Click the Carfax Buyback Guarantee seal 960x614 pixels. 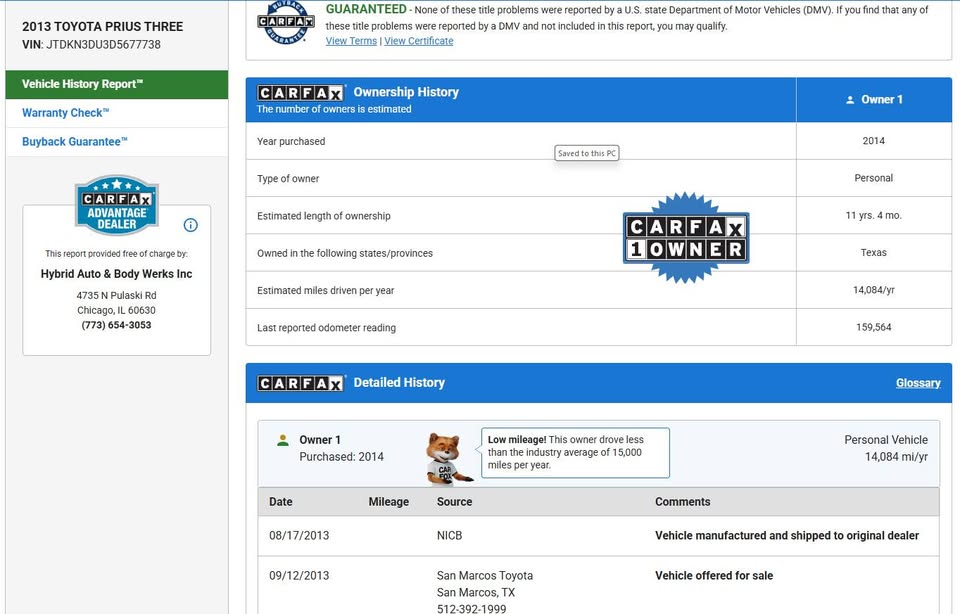coord(286,22)
